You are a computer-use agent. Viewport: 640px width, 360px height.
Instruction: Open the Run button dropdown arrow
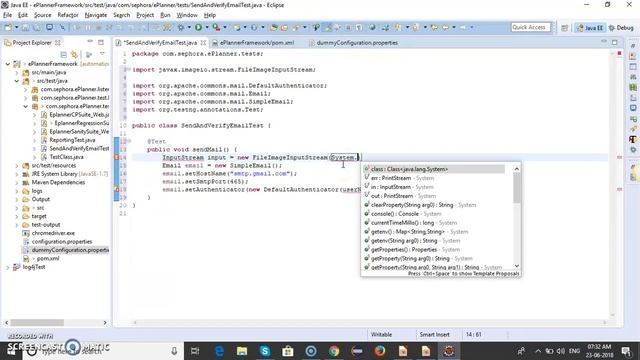pyautogui.click(x=207, y=27)
